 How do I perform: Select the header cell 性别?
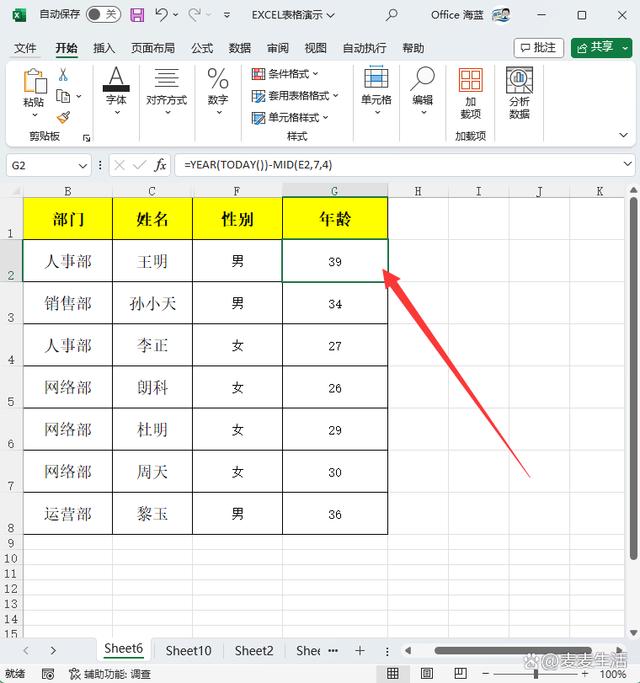point(237,219)
